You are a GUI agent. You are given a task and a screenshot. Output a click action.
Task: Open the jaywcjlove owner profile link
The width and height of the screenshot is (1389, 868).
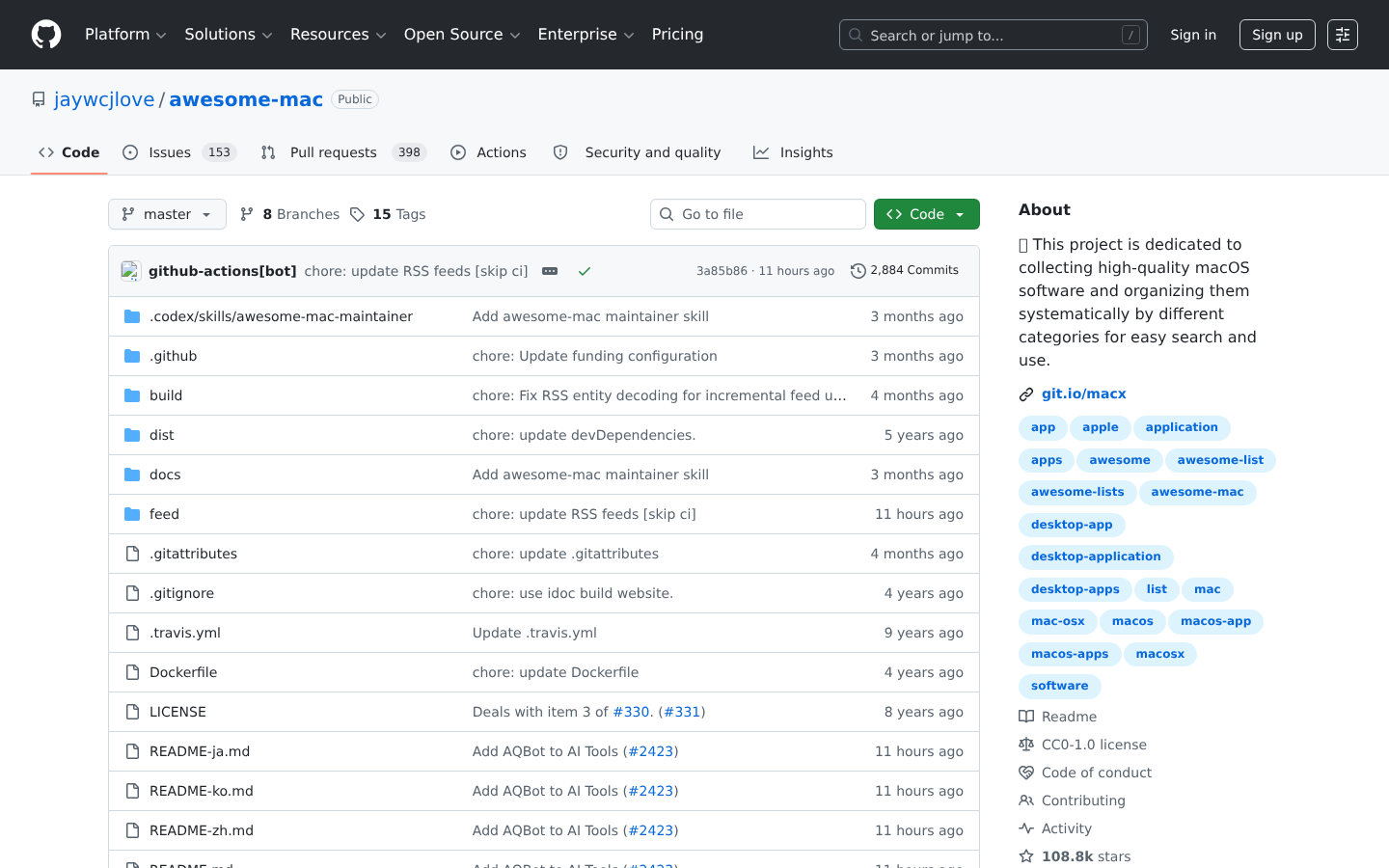[104, 99]
